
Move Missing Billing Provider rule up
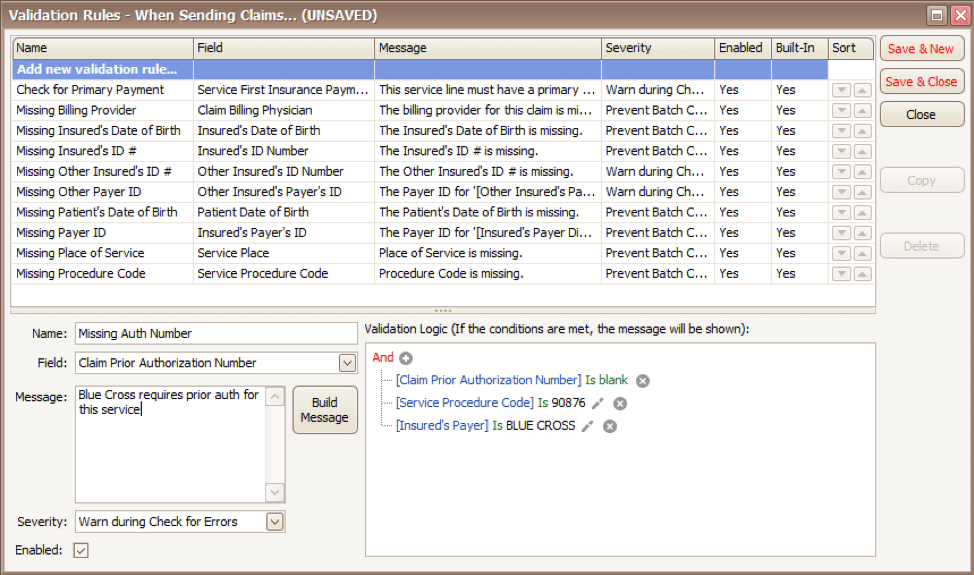(x=862, y=111)
